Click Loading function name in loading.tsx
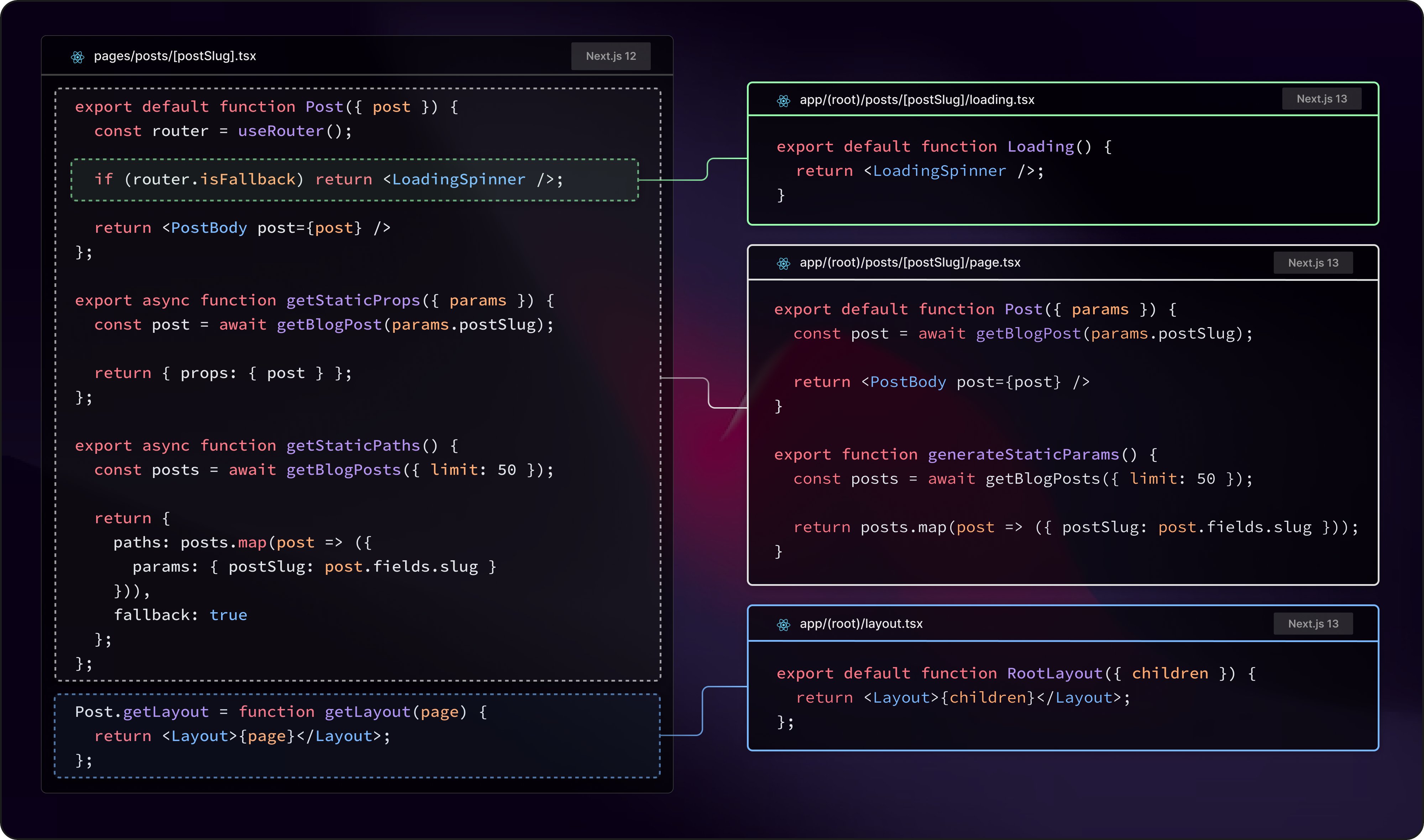This screenshot has height=840, width=1424. coord(1040,147)
